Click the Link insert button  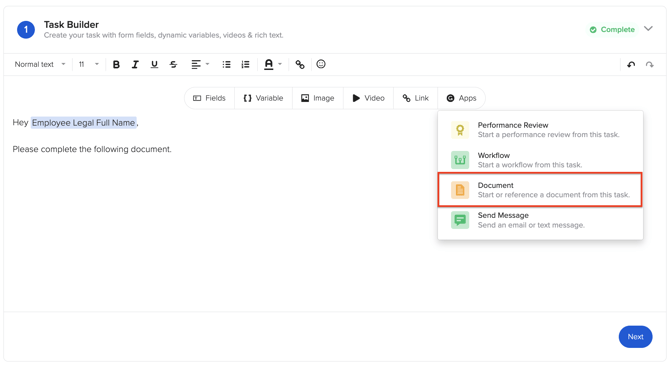(x=415, y=98)
